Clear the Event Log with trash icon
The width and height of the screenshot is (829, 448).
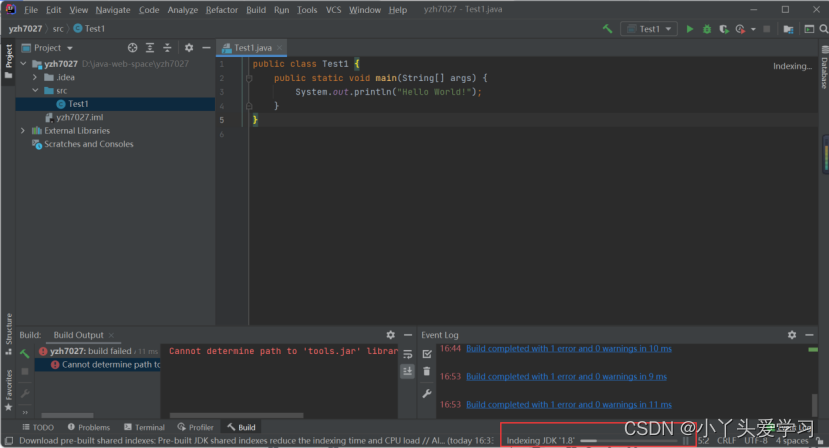(x=427, y=371)
